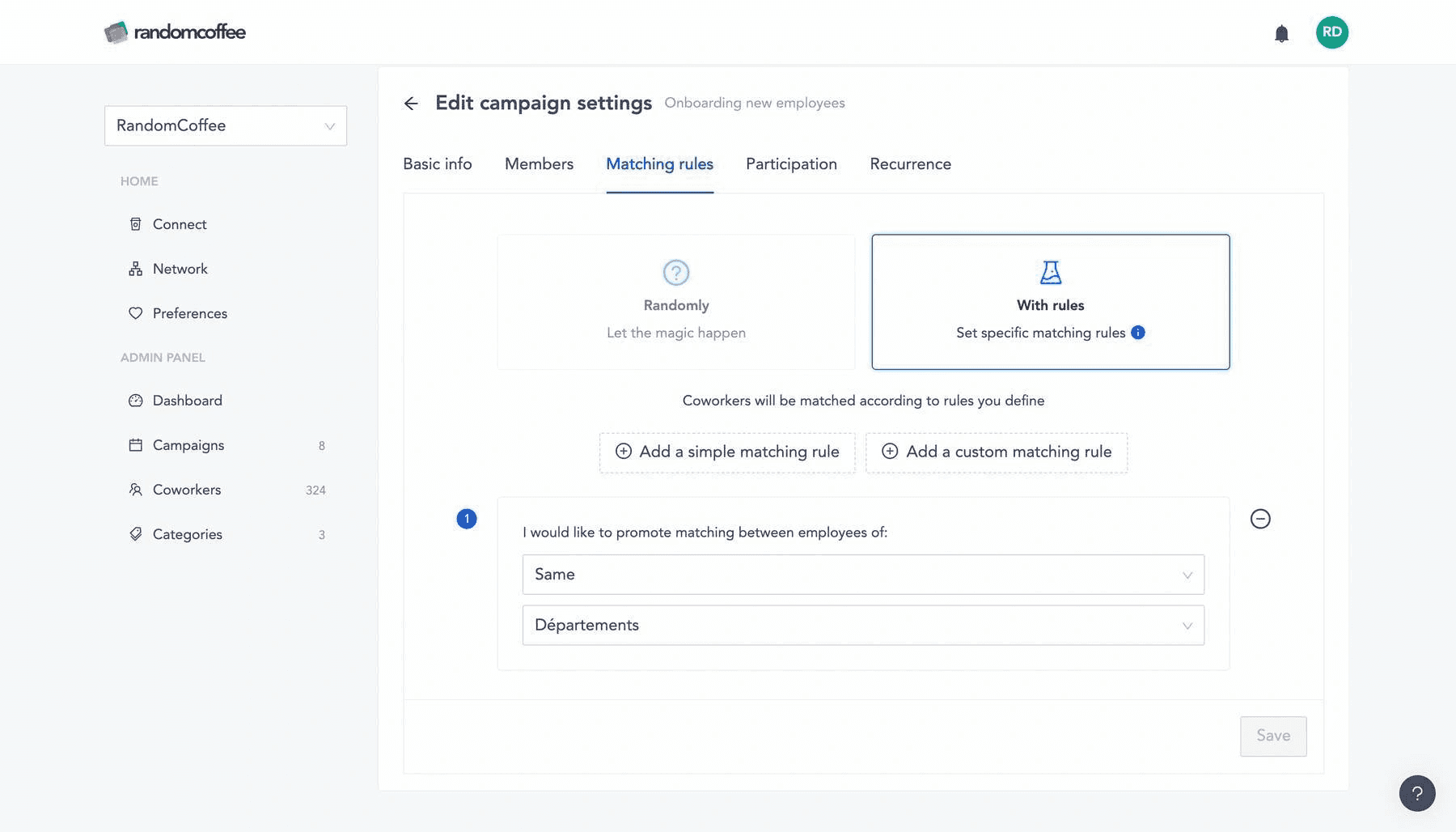Open Connect from the sidebar
This screenshot has height=832, width=1456.
click(179, 224)
